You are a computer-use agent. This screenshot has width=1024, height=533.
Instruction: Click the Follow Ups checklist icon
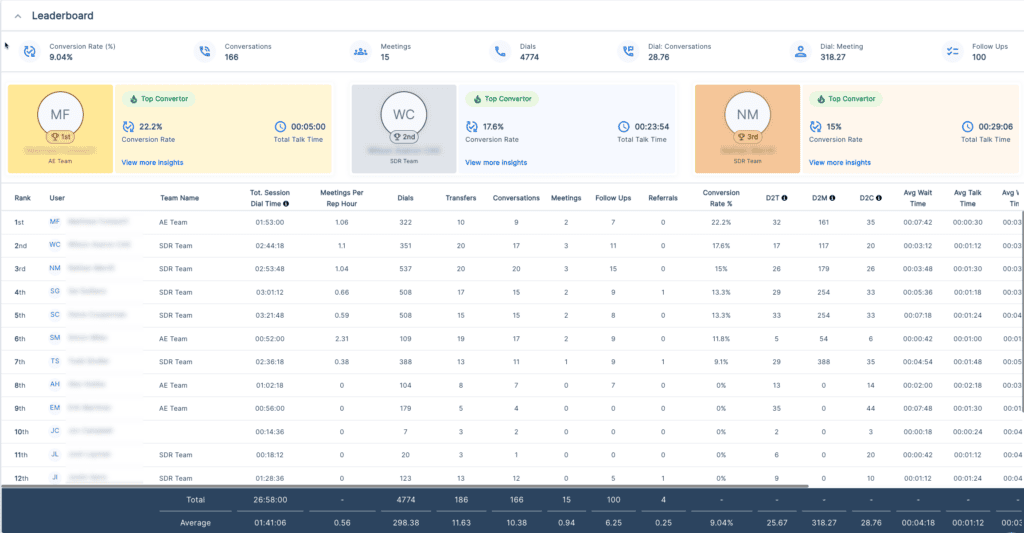pyautogui.click(x=953, y=52)
